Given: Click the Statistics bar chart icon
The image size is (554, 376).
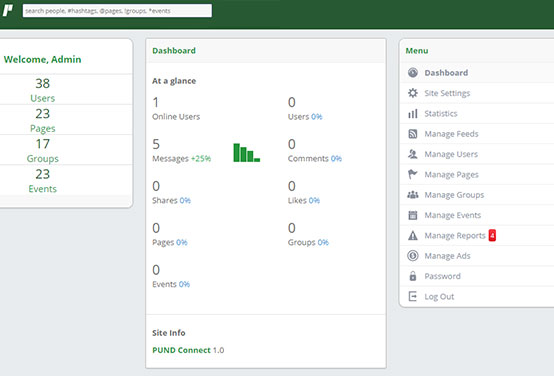Looking at the screenshot, I should click(413, 113).
